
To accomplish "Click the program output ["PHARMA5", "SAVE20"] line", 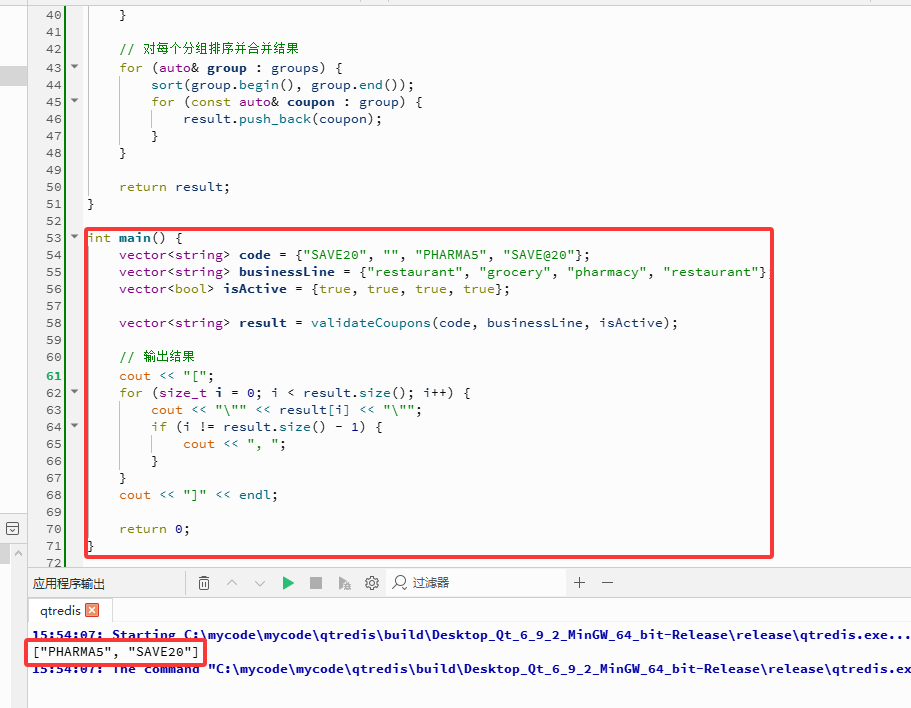I will tap(116, 652).
